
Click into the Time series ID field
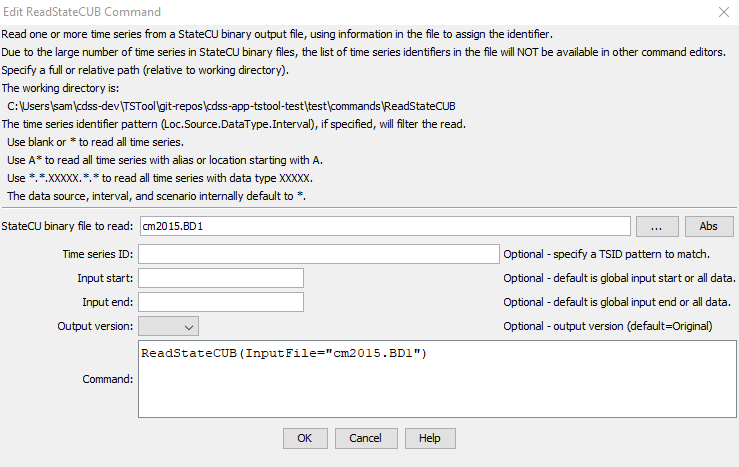coord(319,254)
